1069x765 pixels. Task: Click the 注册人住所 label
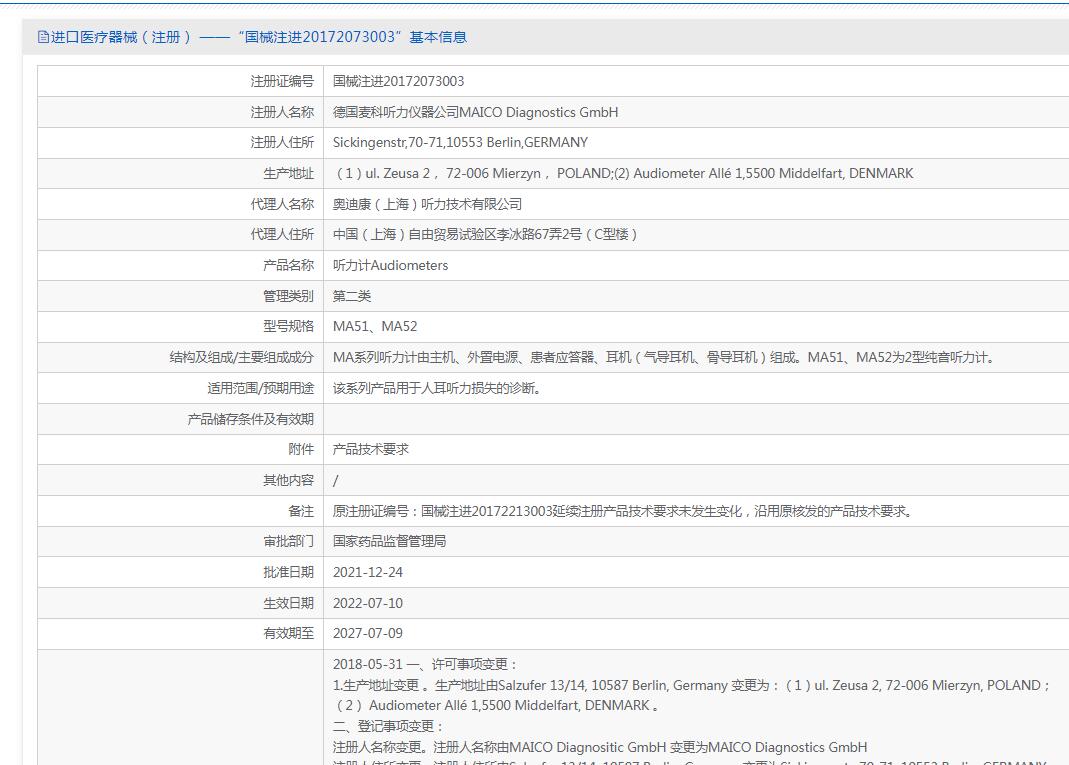[x=282, y=142]
